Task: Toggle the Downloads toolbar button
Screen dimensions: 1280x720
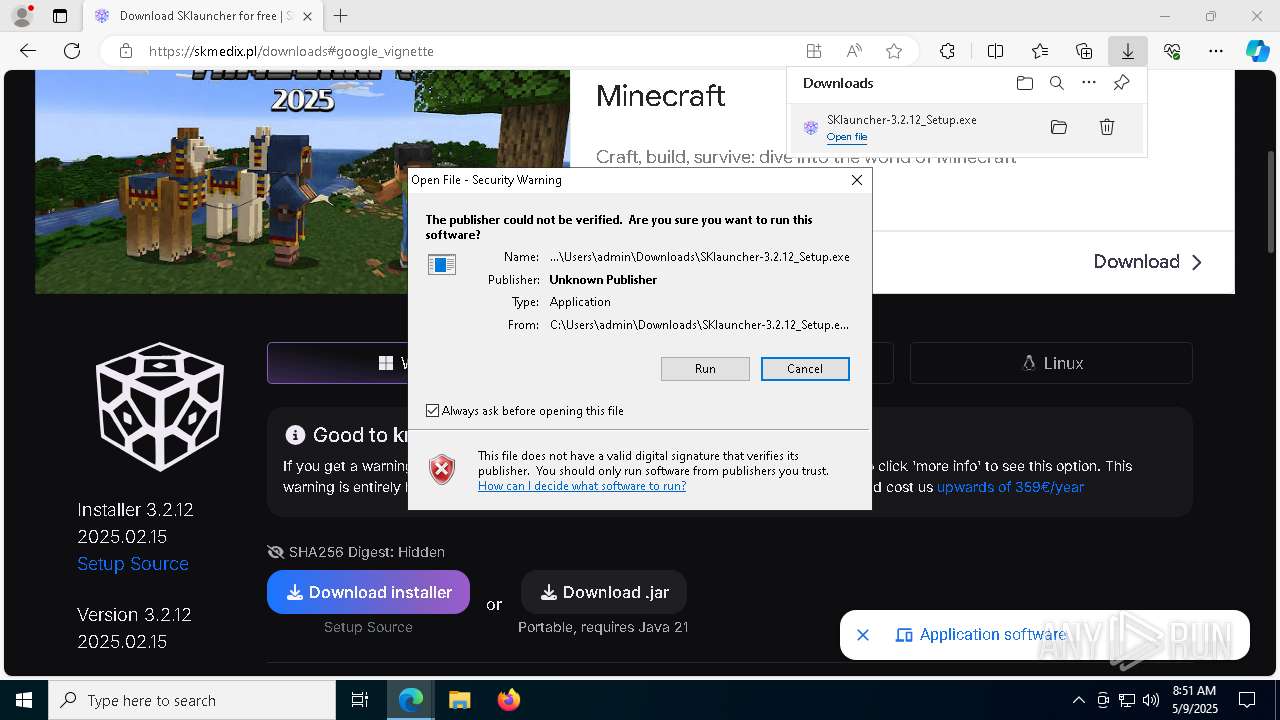Action: (1127, 51)
